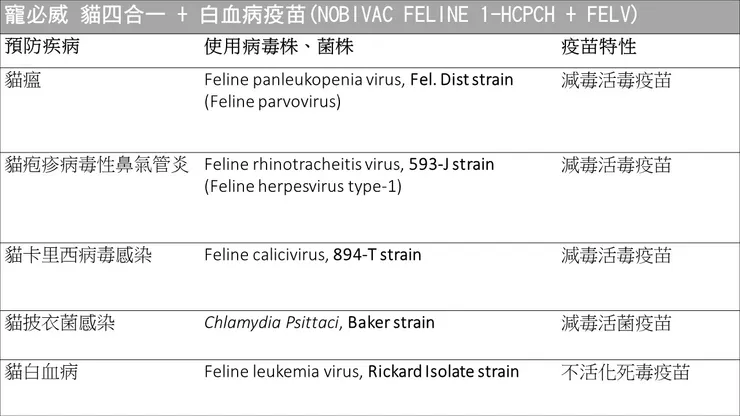Click the 貓瘟 disease cell
This screenshot has width=740, height=416.
(x=24, y=80)
